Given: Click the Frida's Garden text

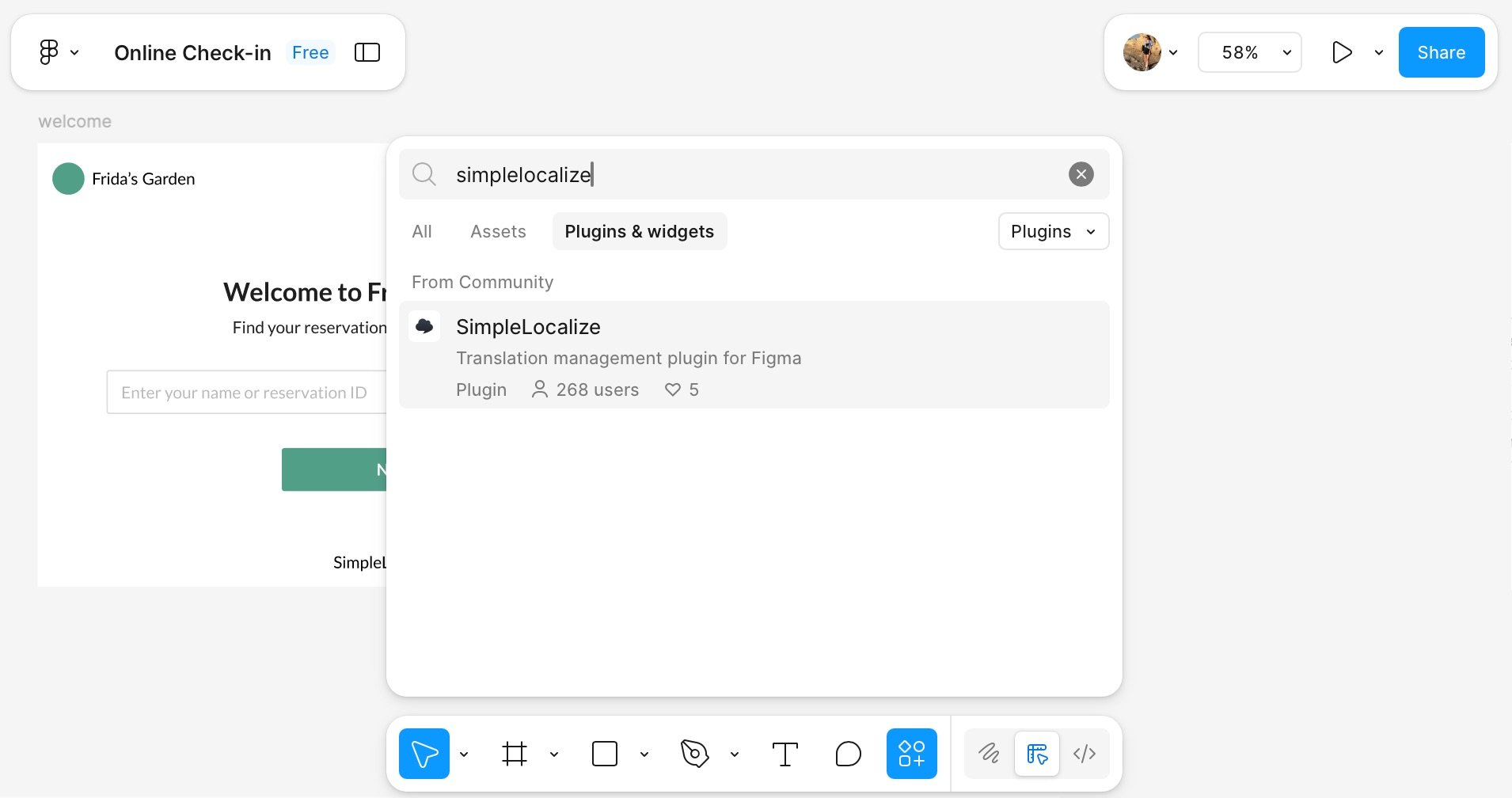Looking at the screenshot, I should point(143,179).
